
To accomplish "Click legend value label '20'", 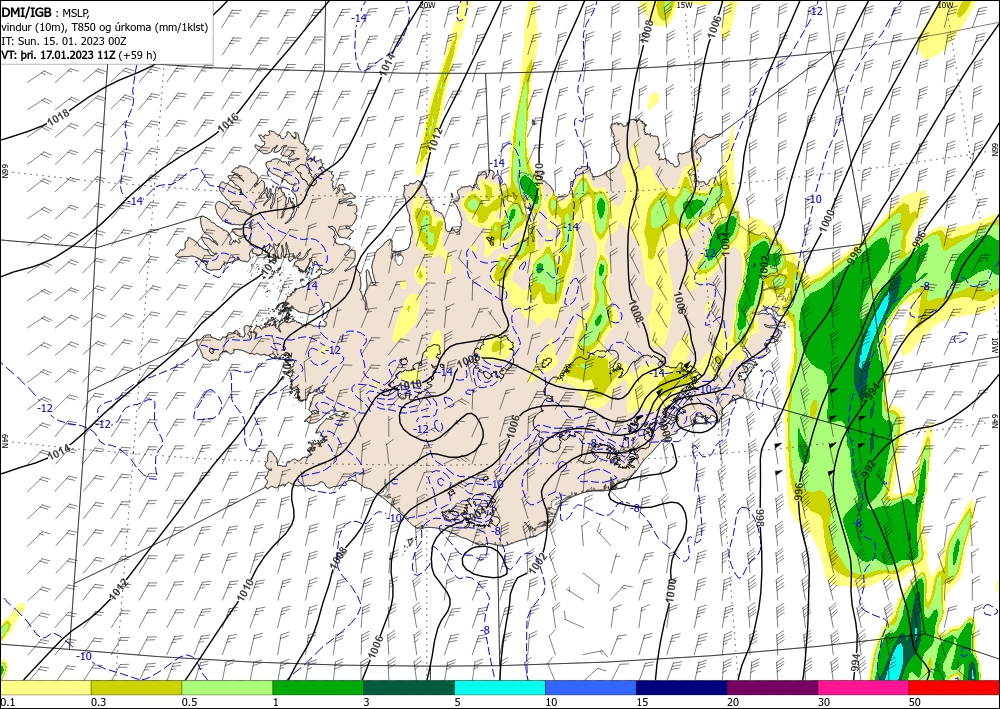I will point(733,702).
